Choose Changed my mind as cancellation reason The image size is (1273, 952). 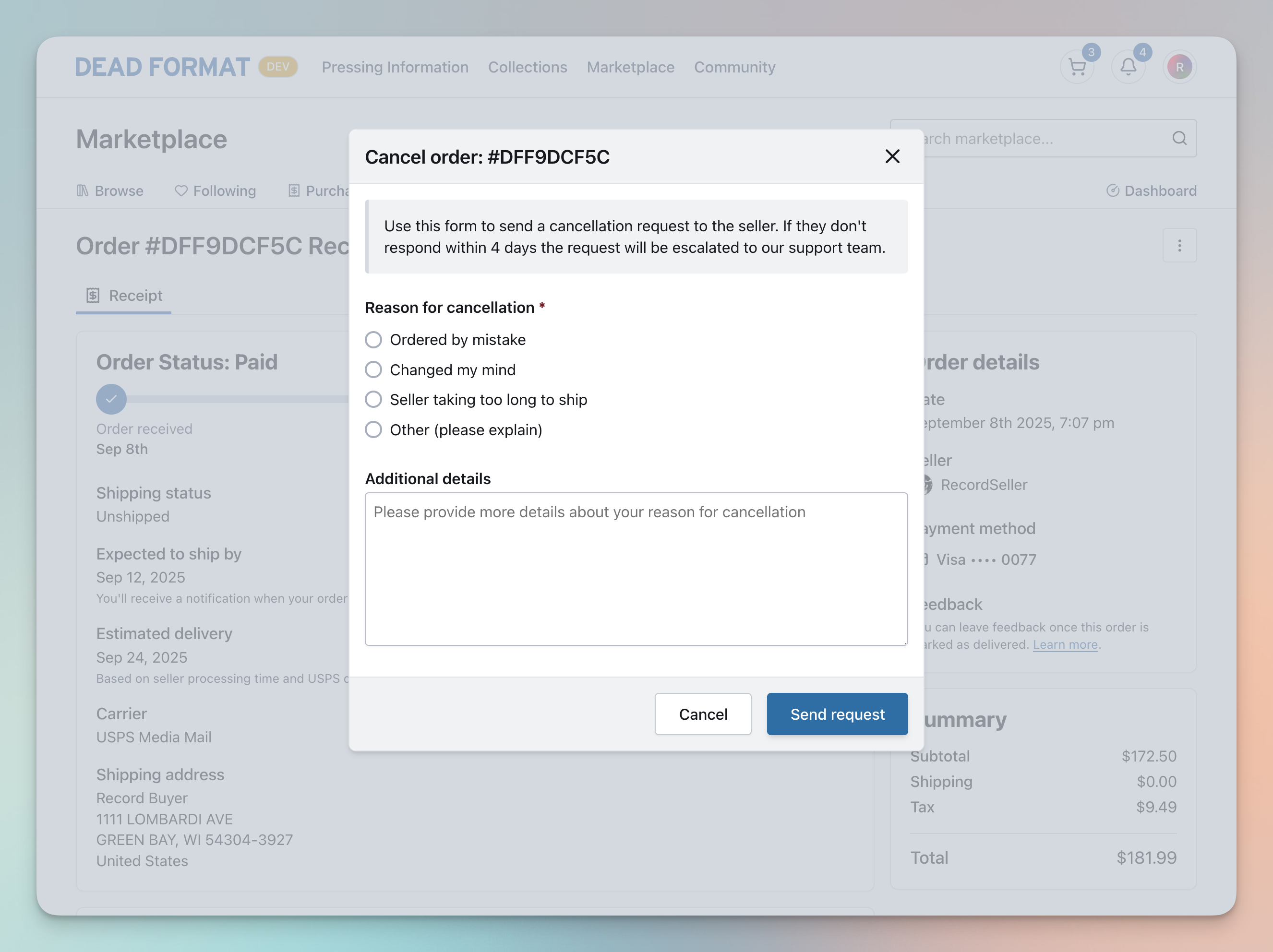pos(373,369)
